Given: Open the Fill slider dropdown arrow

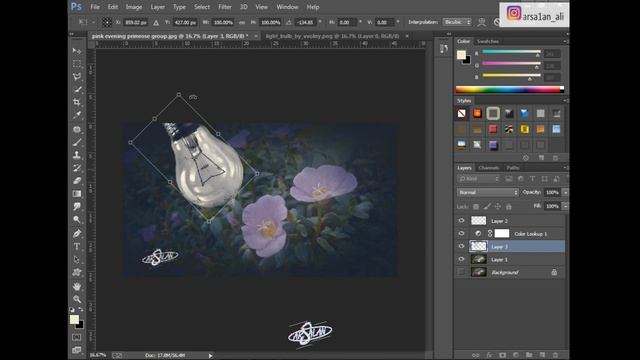Looking at the screenshot, I should click(x=565, y=207).
